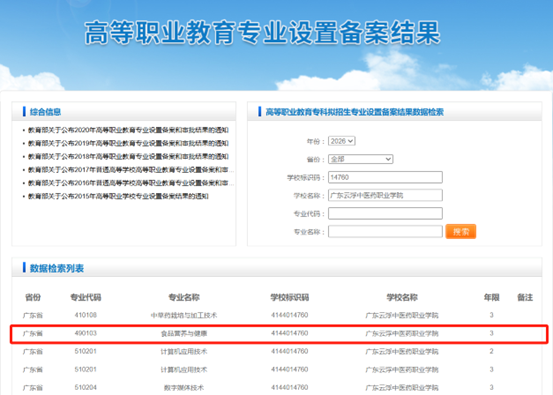
Task: Open the 2019年 高等职业教育专业设置备案 notice link
Action: click(x=128, y=143)
